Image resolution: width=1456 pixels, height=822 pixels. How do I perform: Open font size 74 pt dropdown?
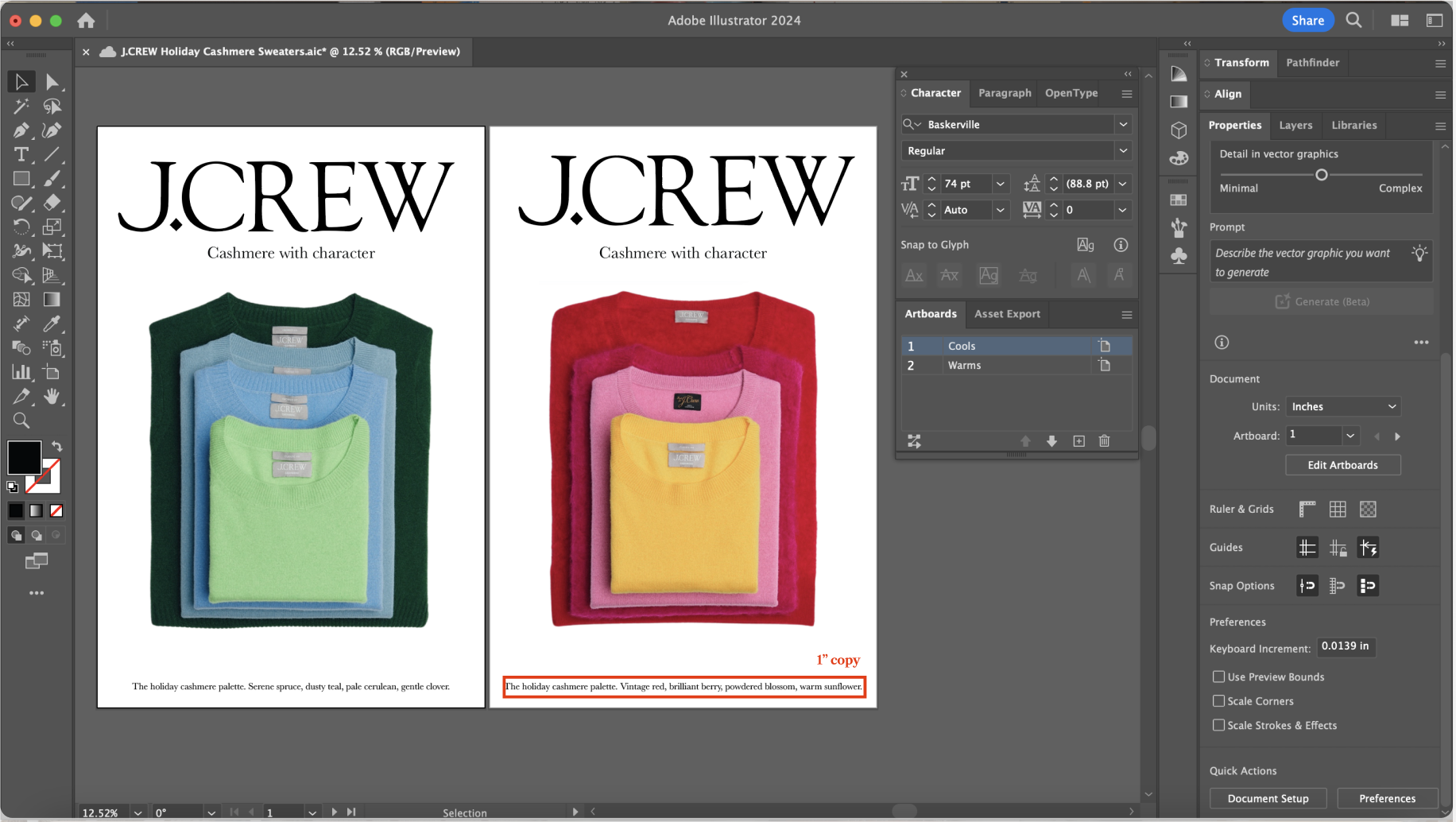[x=1001, y=184]
